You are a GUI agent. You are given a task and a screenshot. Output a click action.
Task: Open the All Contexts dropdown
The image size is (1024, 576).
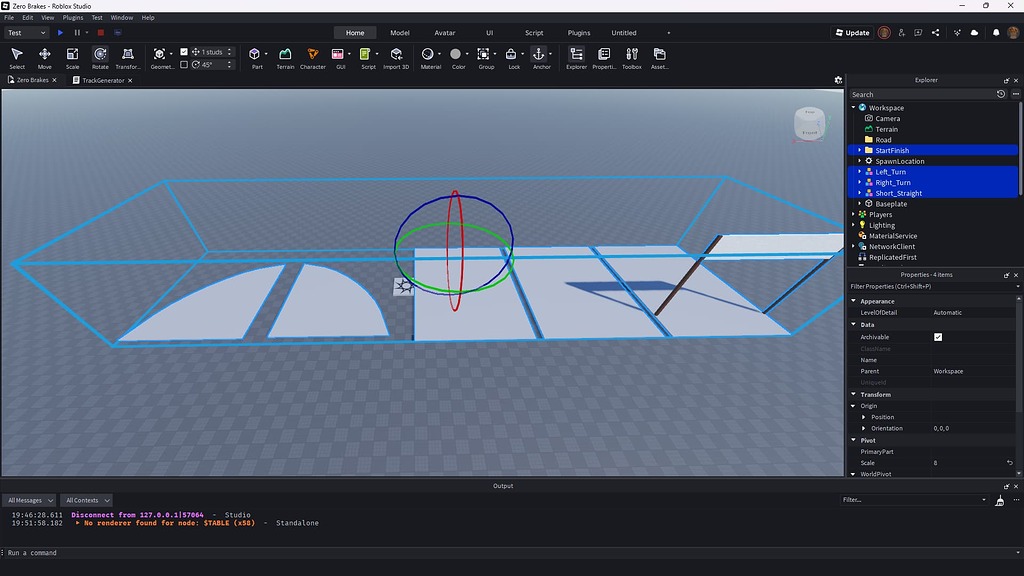[87, 500]
